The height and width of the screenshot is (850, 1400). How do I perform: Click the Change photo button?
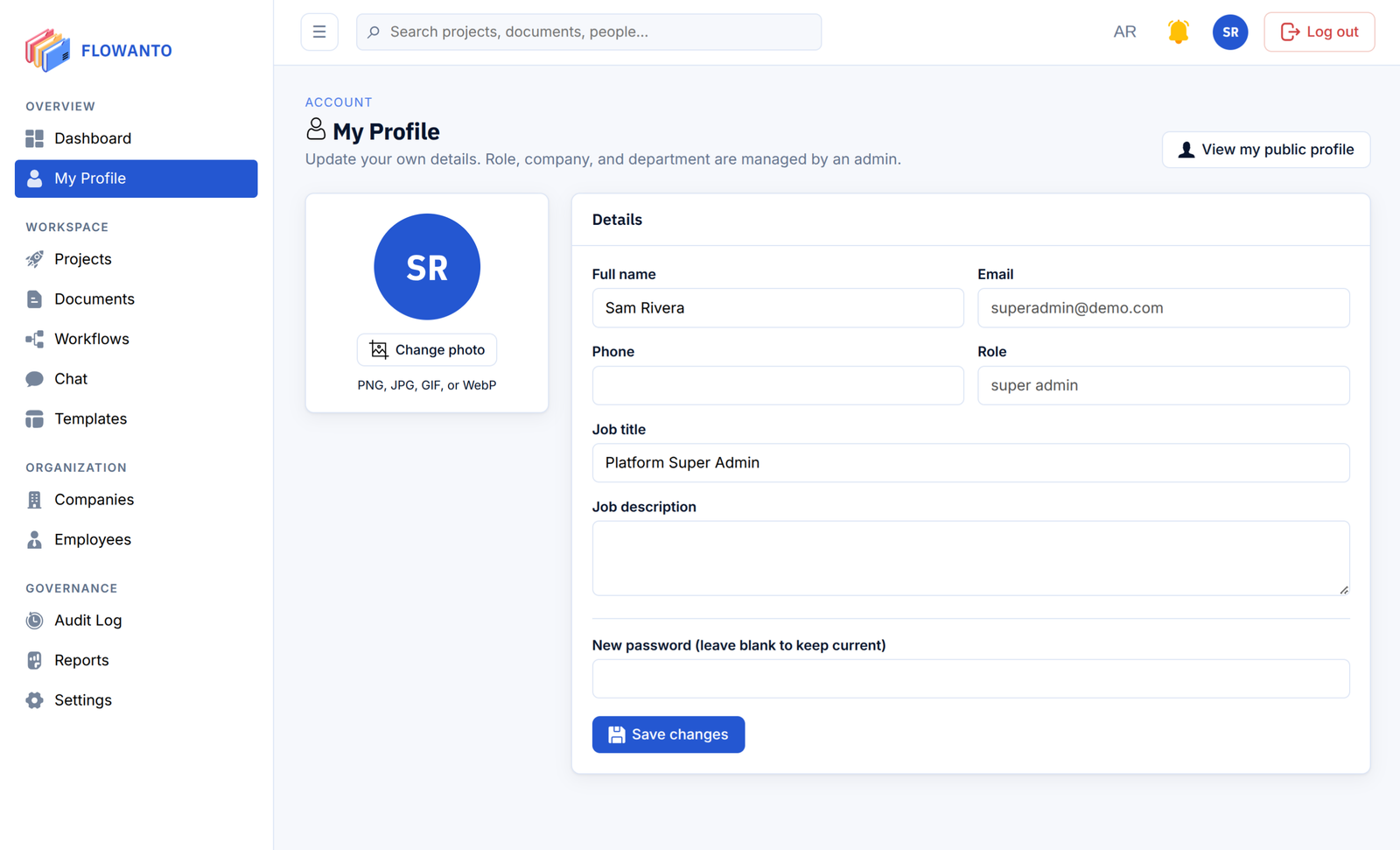tap(427, 350)
